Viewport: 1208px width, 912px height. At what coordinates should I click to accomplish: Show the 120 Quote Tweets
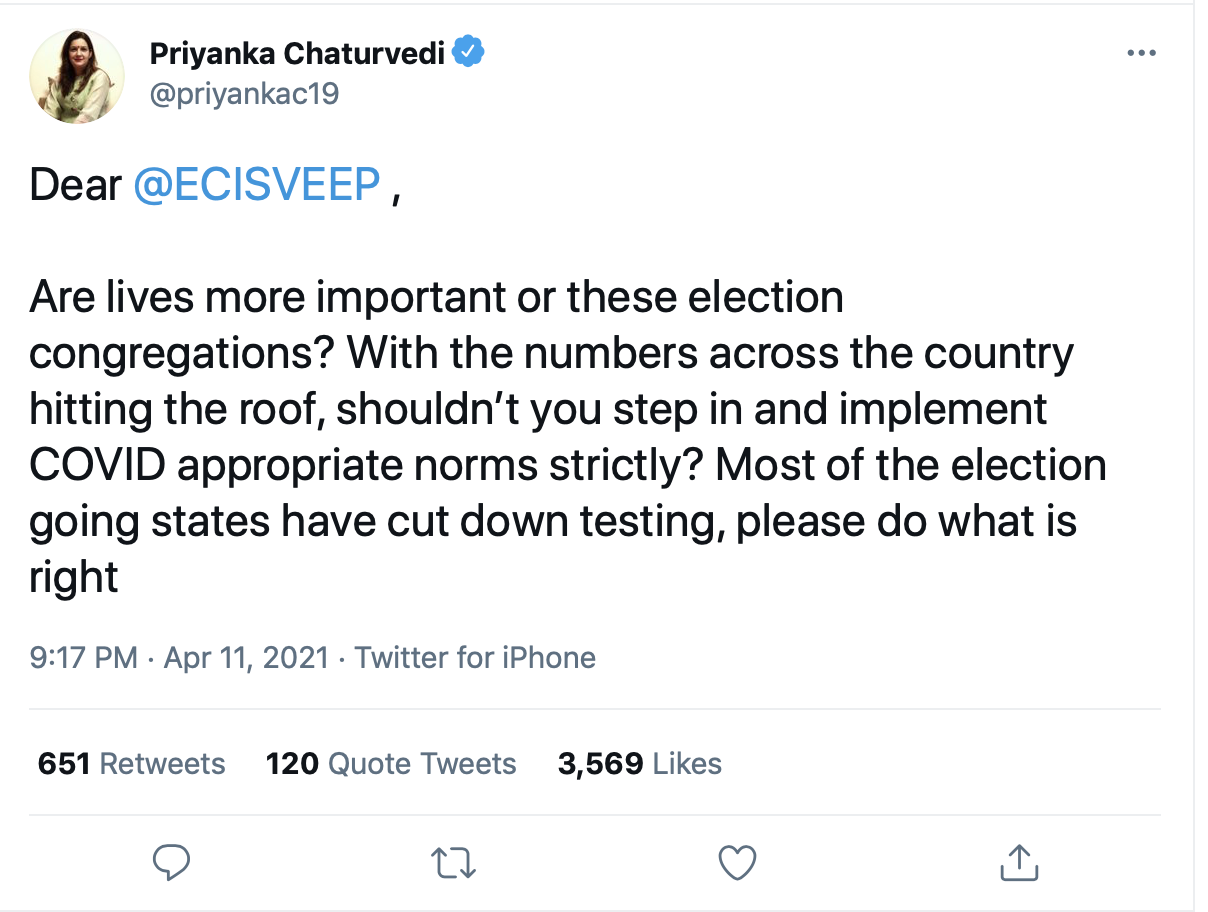coord(391,764)
